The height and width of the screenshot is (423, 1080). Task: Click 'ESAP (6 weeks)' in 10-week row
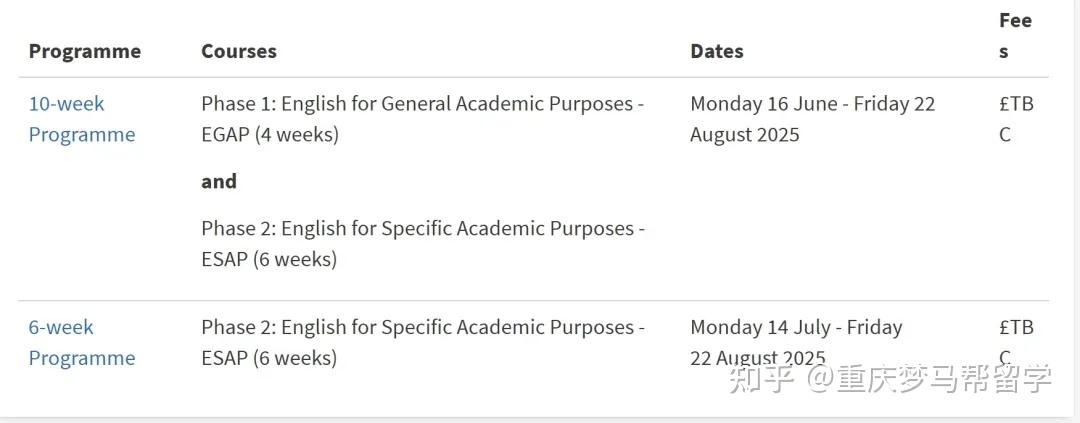(x=268, y=260)
